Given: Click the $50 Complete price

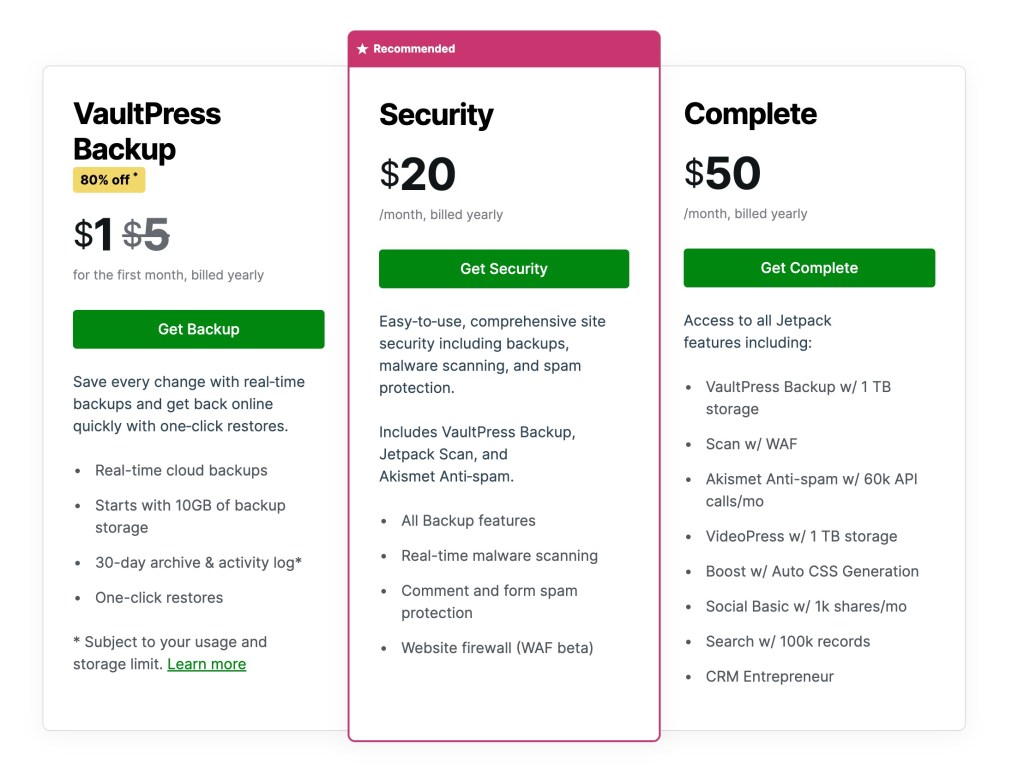Looking at the screenshot, I should pos(722,174).
